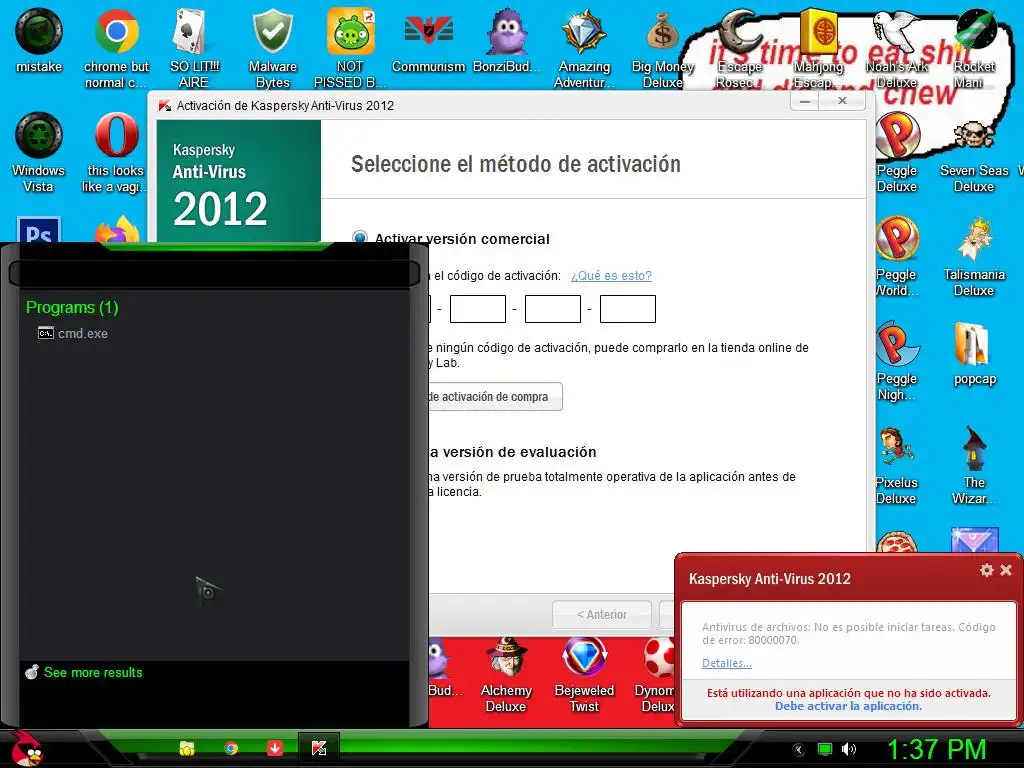Open the popcap folder icon
Image resolution: width=1024 pixels, height=768 pixels.
click(974, 353)
